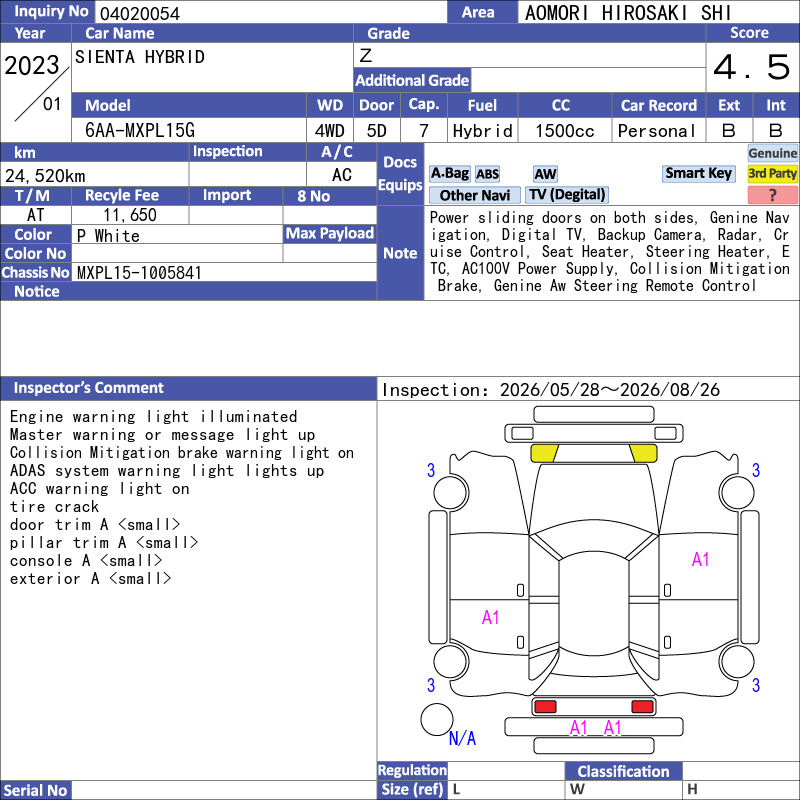Click the AC air conditioning value

pyautogui.click(x=341, y=175)
